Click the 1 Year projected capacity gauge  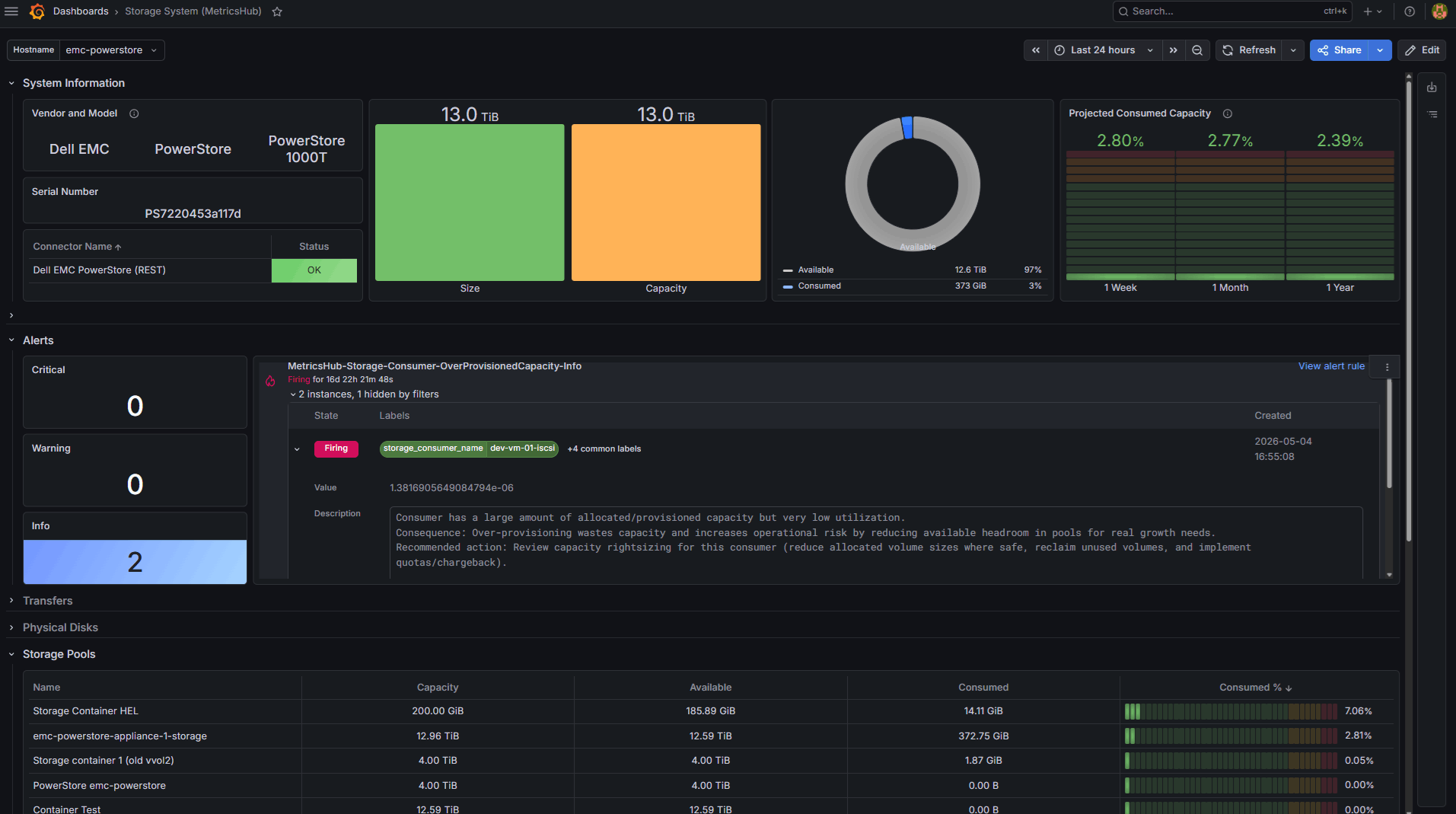point(1340,215)
